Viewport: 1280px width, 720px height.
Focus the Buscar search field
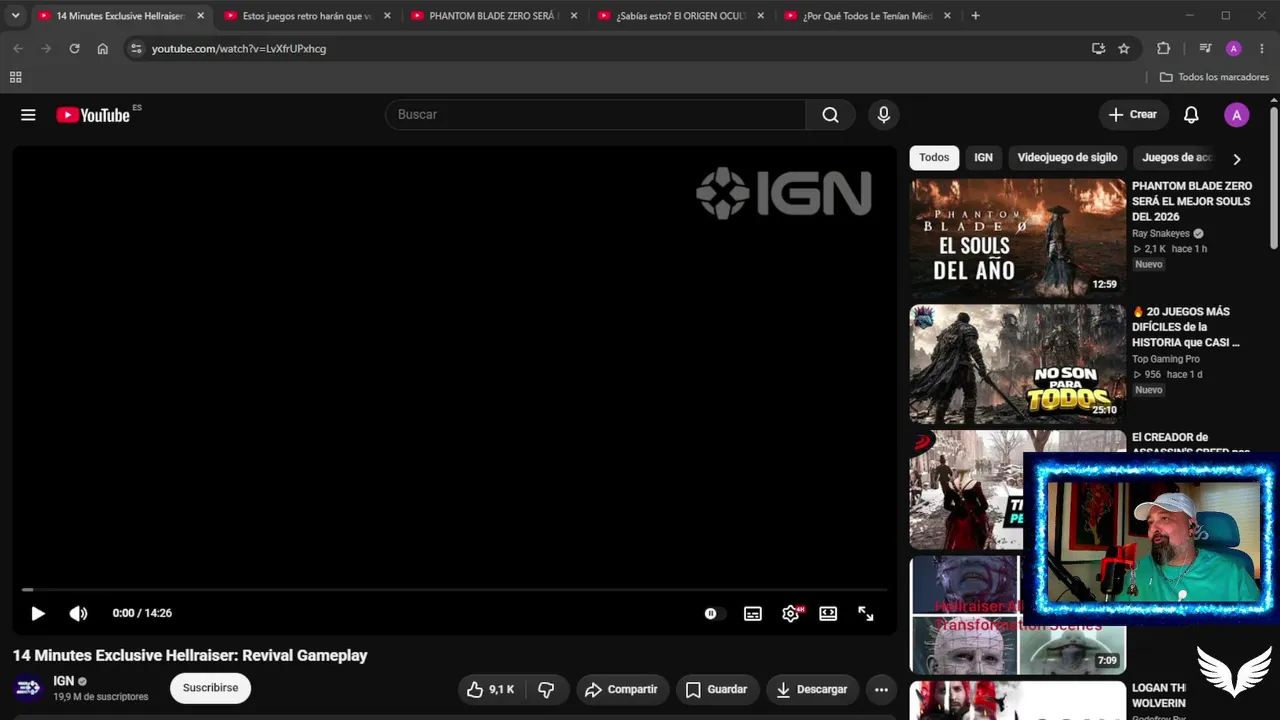[595, 115]
